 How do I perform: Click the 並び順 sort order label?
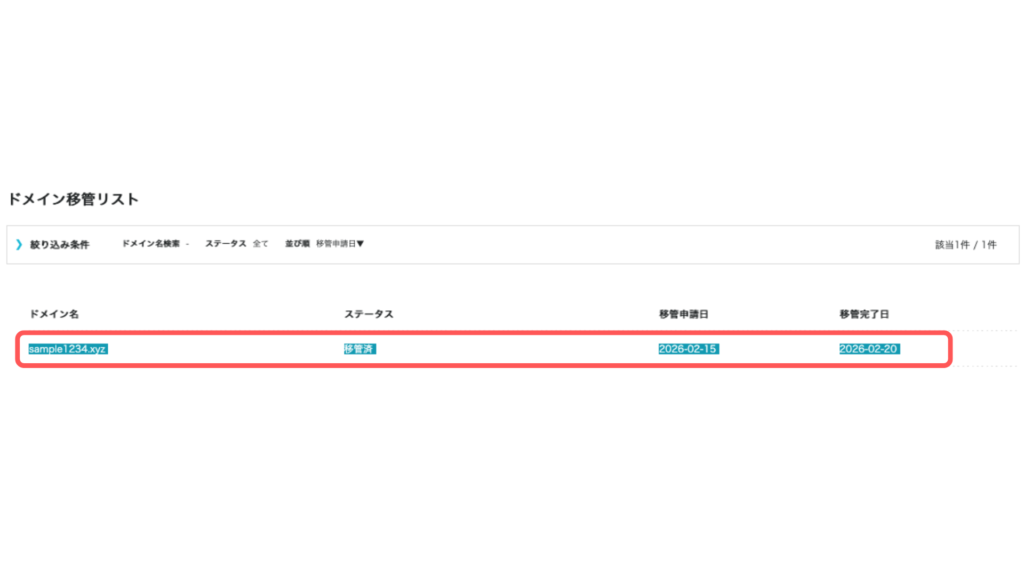[x=296, y=244]
